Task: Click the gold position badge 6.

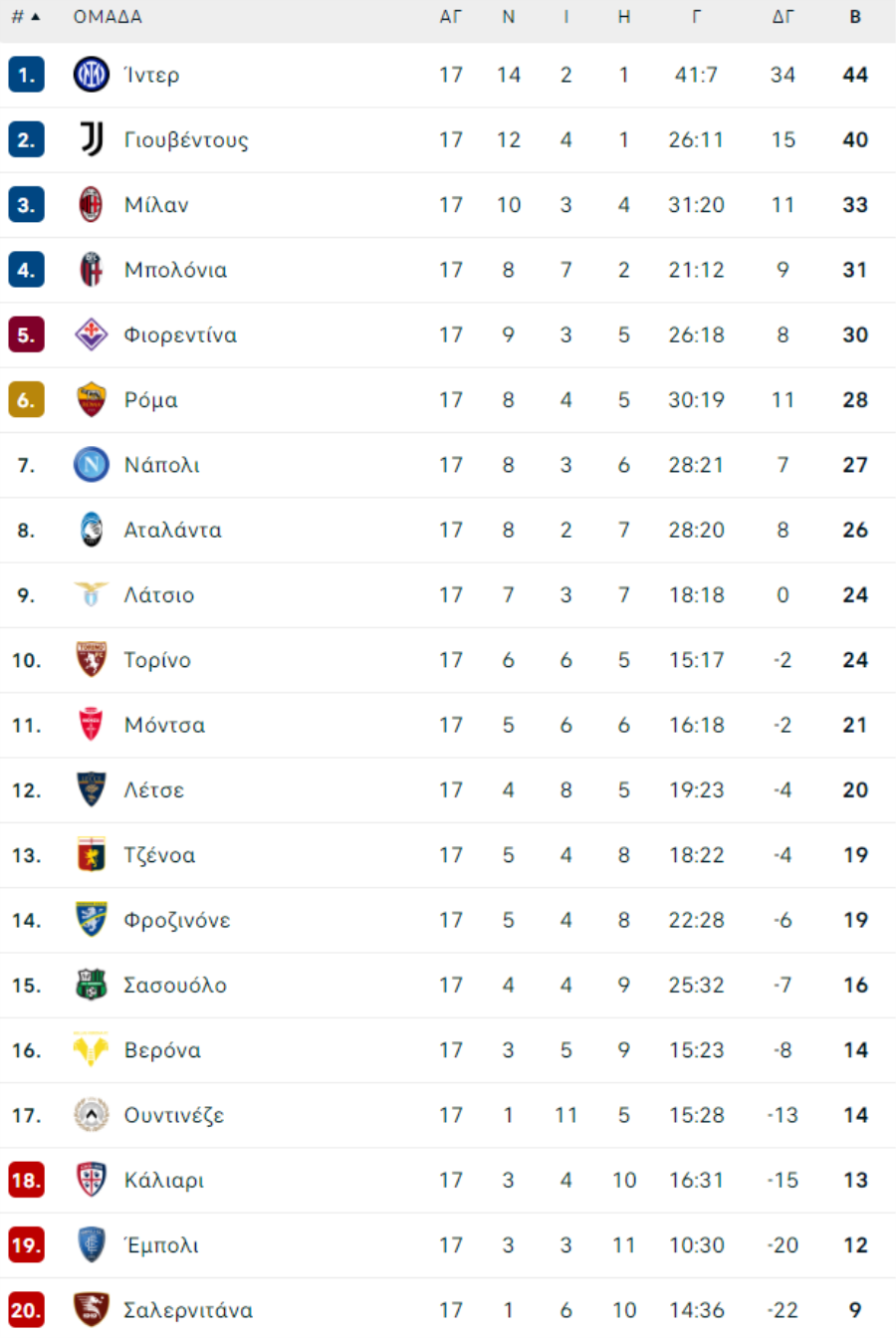Action: pos(26,399)
